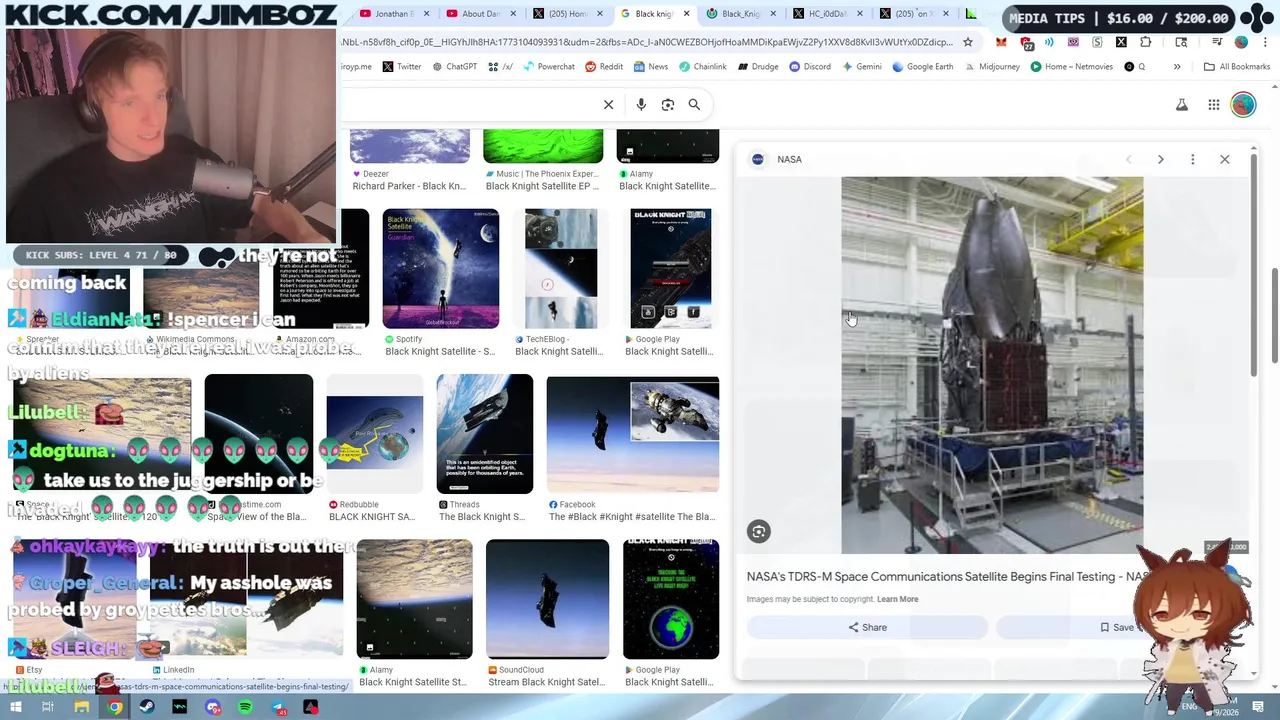Screen dimensions: 1280x720
Task: Open the MetaMask fox extension
Action: (1001, 42)
